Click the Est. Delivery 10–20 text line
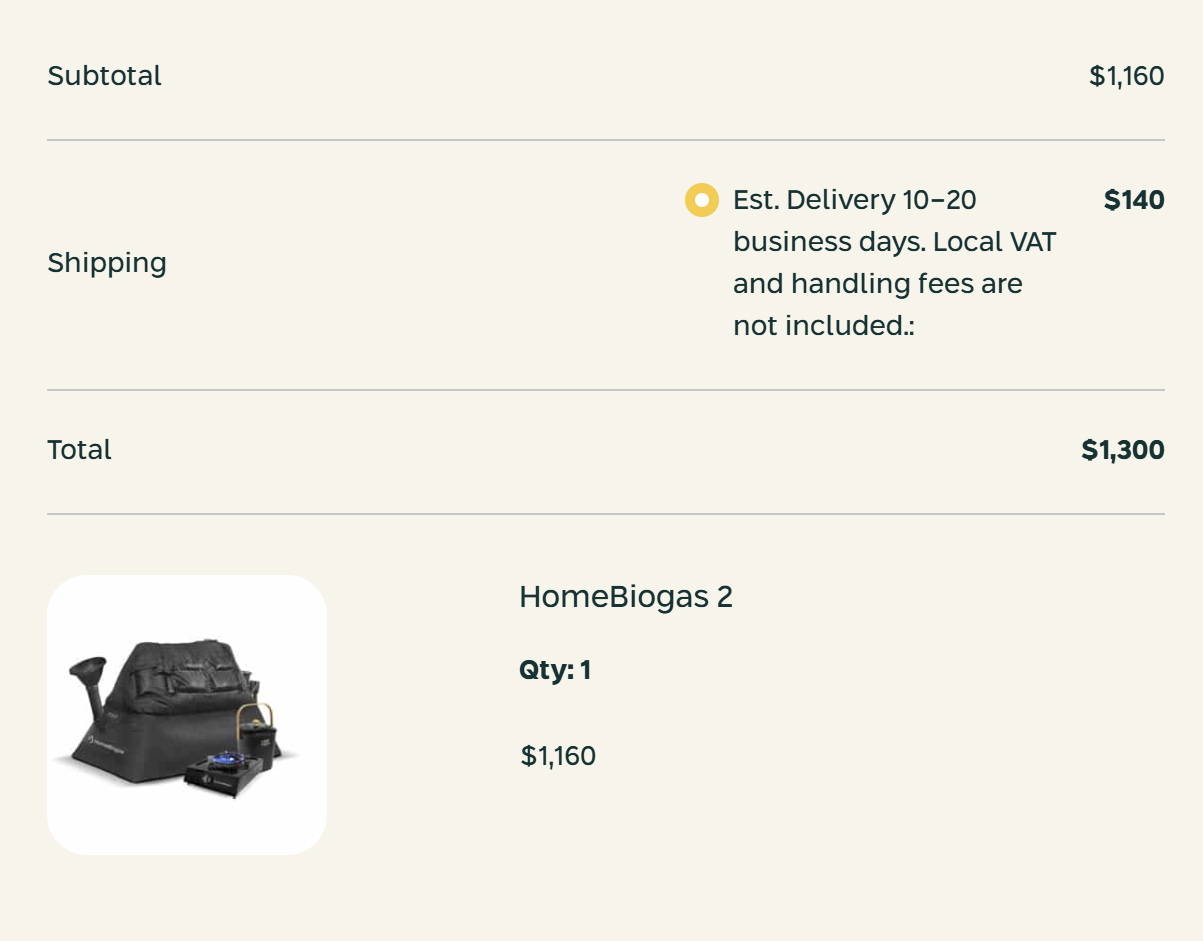 (x=854, y=200)
